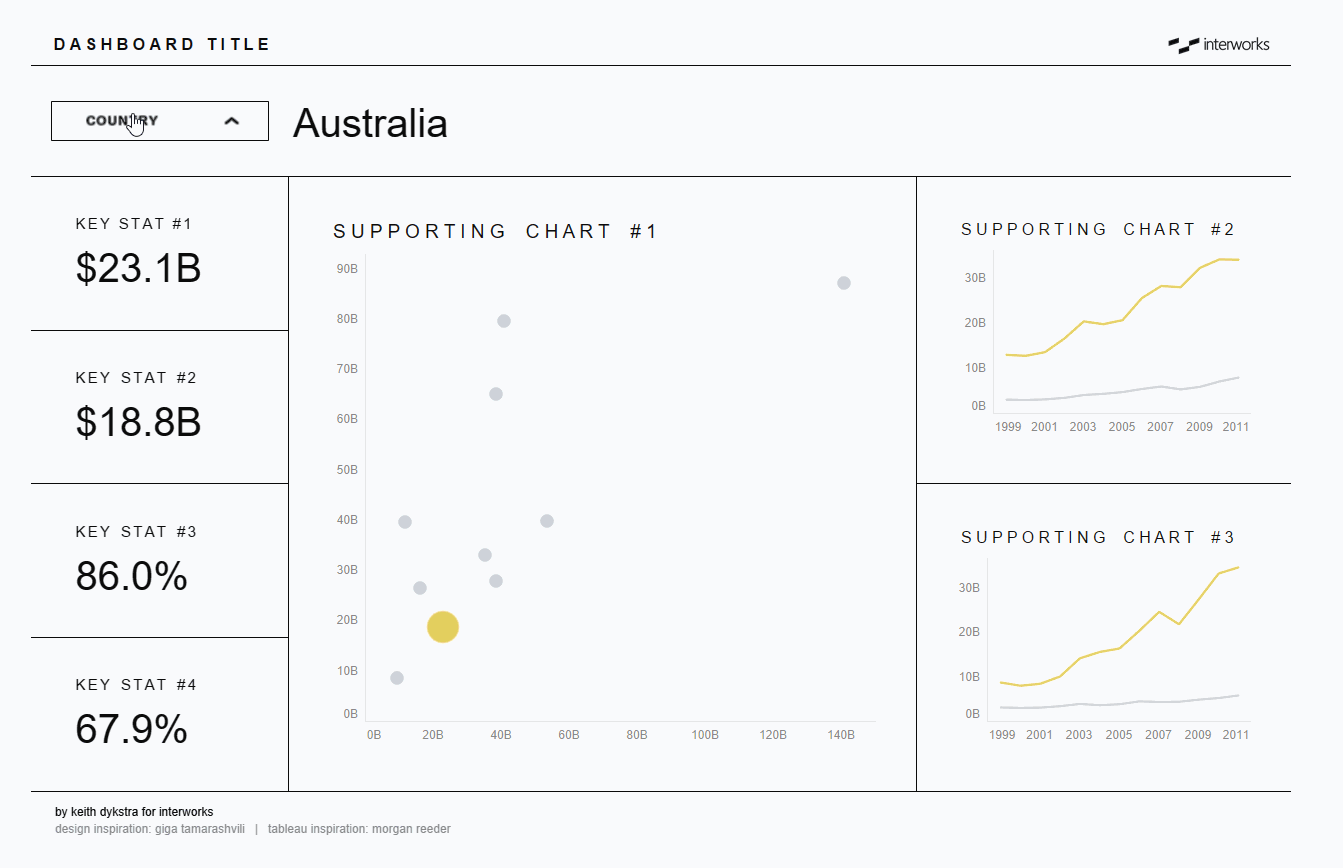Click the 'by keith dykstra for interworks' credit
The height and width of the screenshot is (868, 1343).
point(134,812)
